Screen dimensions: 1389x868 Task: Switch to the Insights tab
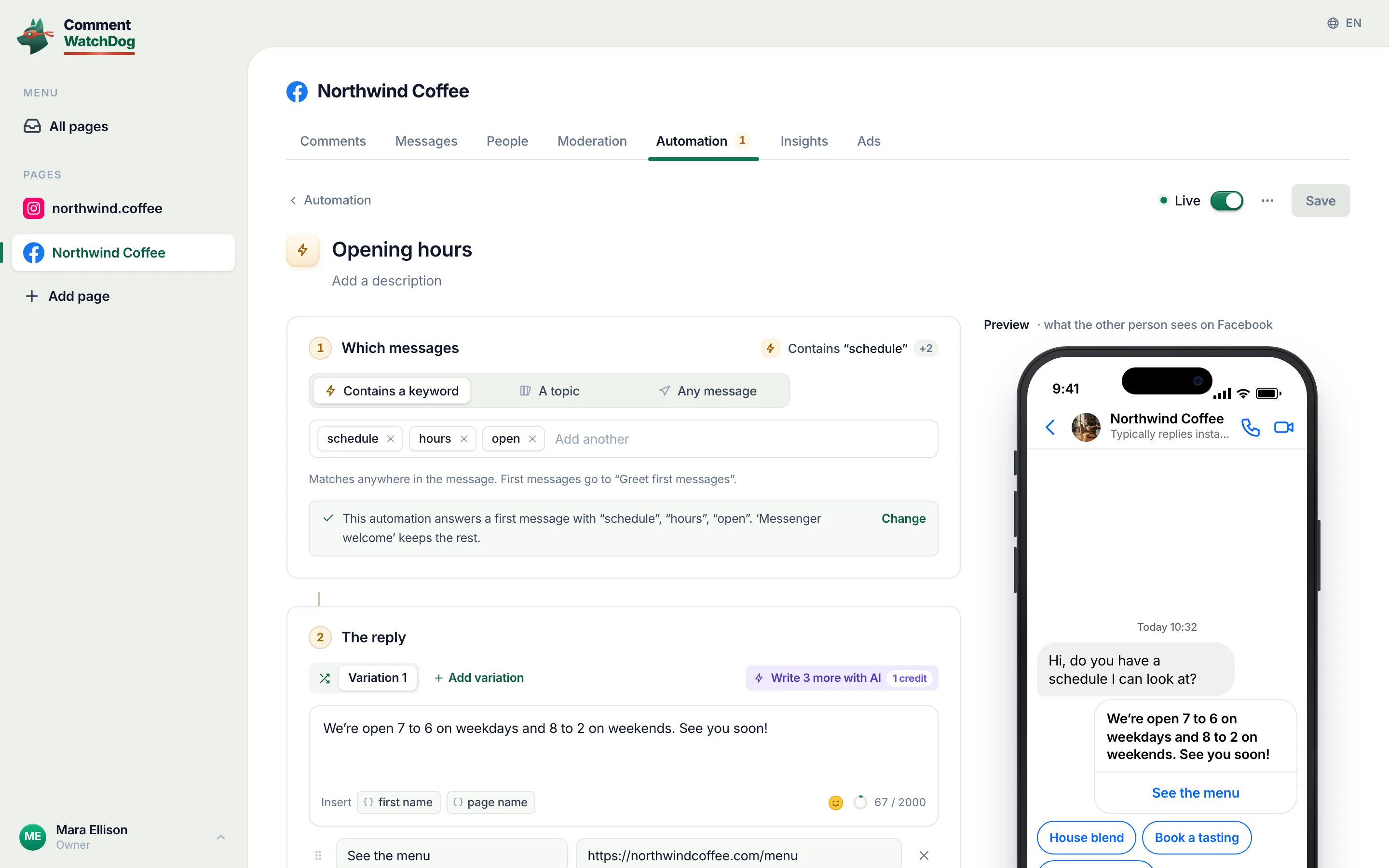pos(804,141)
